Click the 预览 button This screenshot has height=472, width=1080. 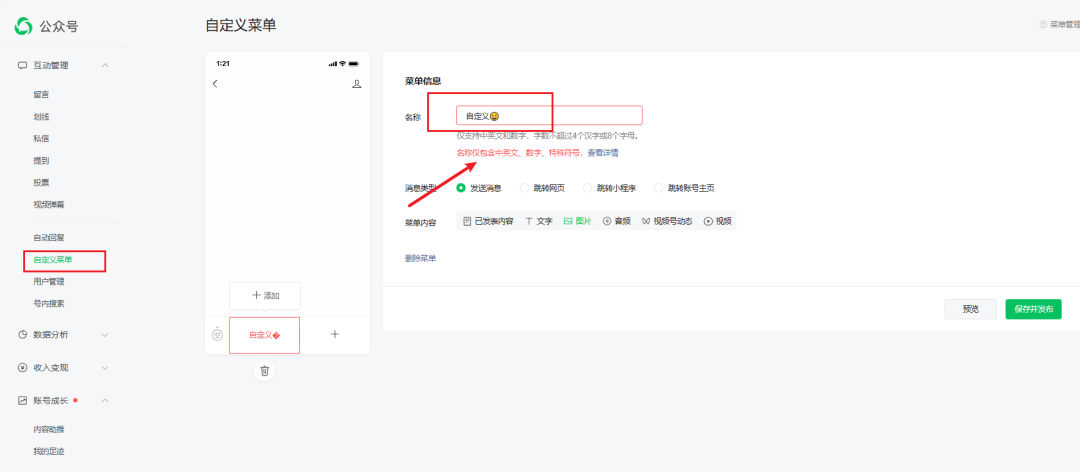pyautogui.click(x=970, y=309)
